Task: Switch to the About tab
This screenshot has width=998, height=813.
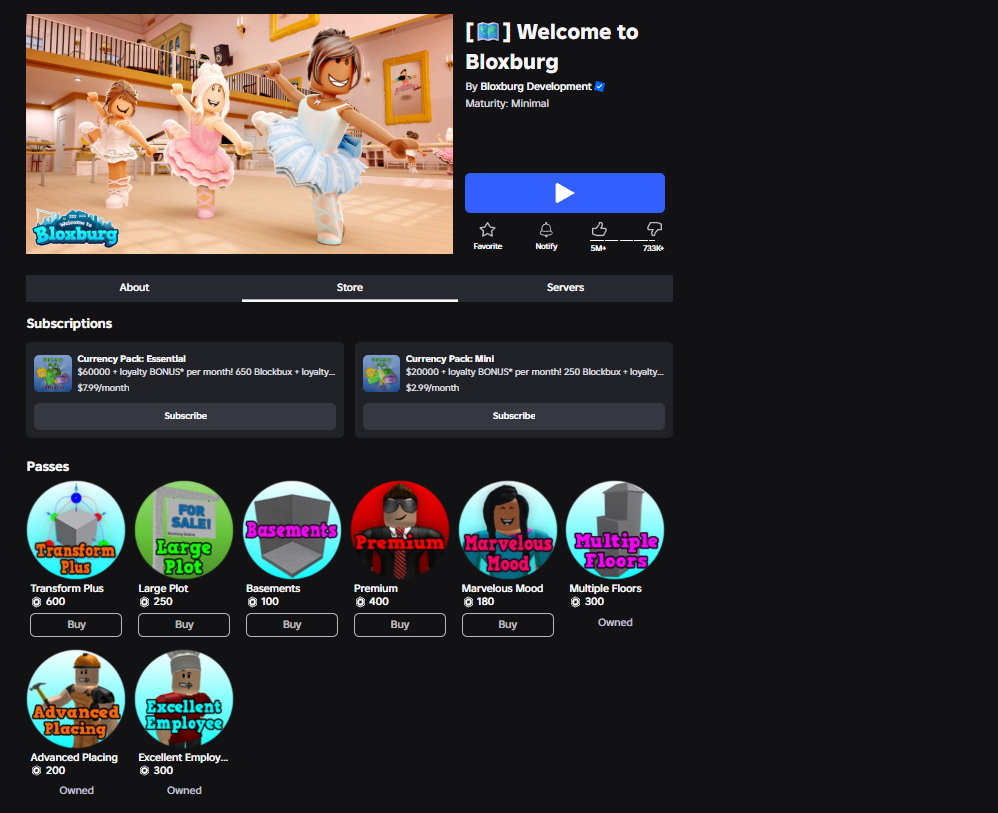Action: click(x=134, y=288)
